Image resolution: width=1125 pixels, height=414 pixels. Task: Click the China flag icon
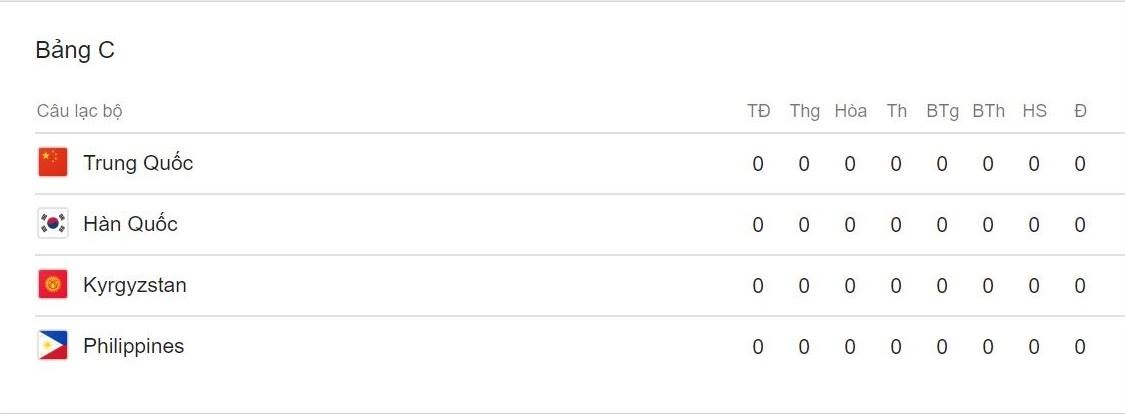coord(53,162)
